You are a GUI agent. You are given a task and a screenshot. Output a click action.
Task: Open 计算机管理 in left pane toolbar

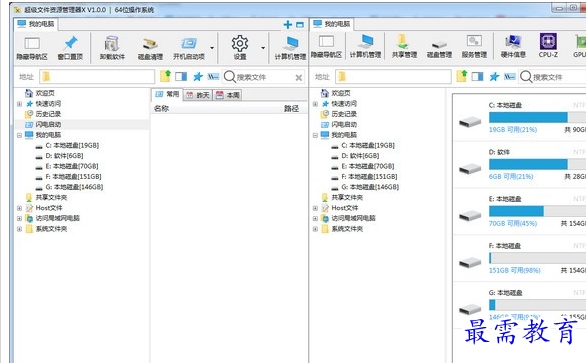pyautogui.click(x=290, y=48)
